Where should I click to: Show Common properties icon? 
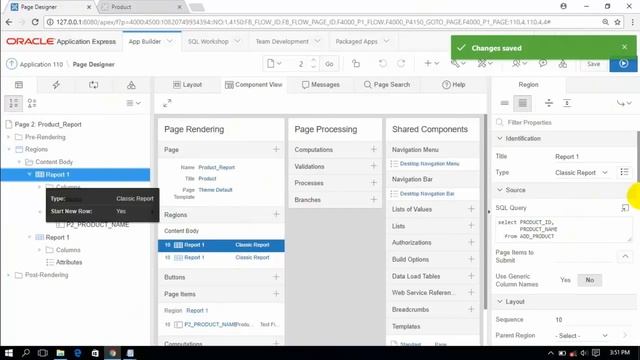[x=504, y=103]
